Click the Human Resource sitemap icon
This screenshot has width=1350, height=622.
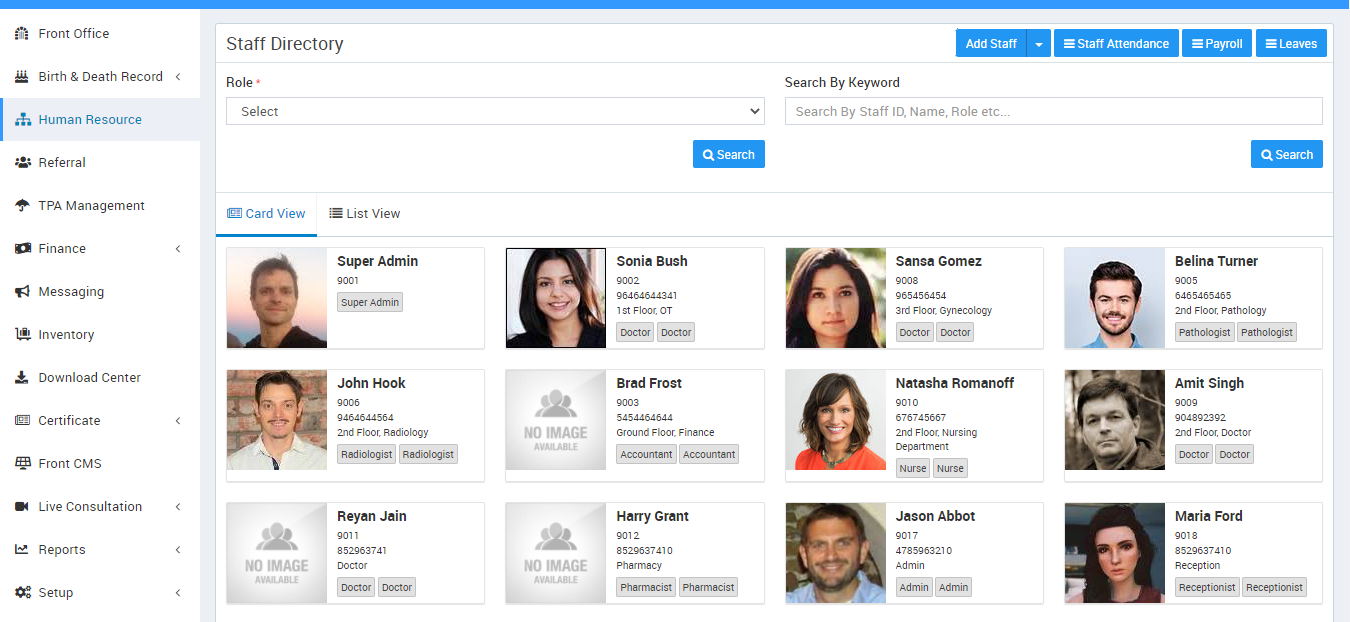[22, 120]
